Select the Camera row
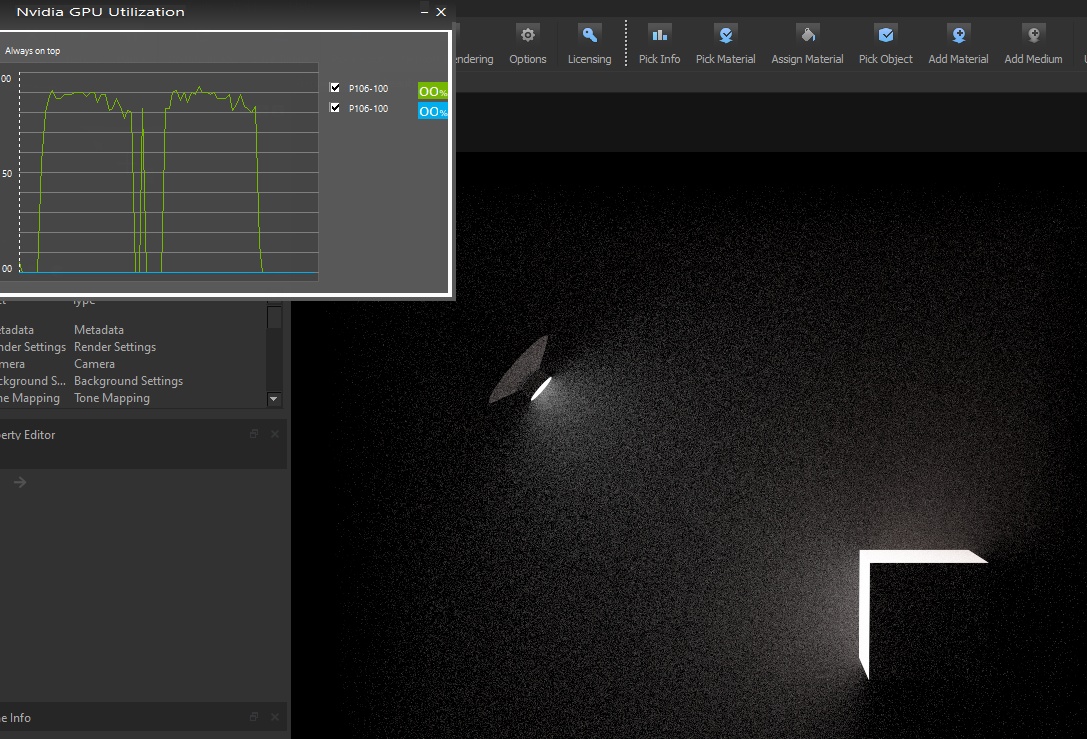 pos(132,364)
